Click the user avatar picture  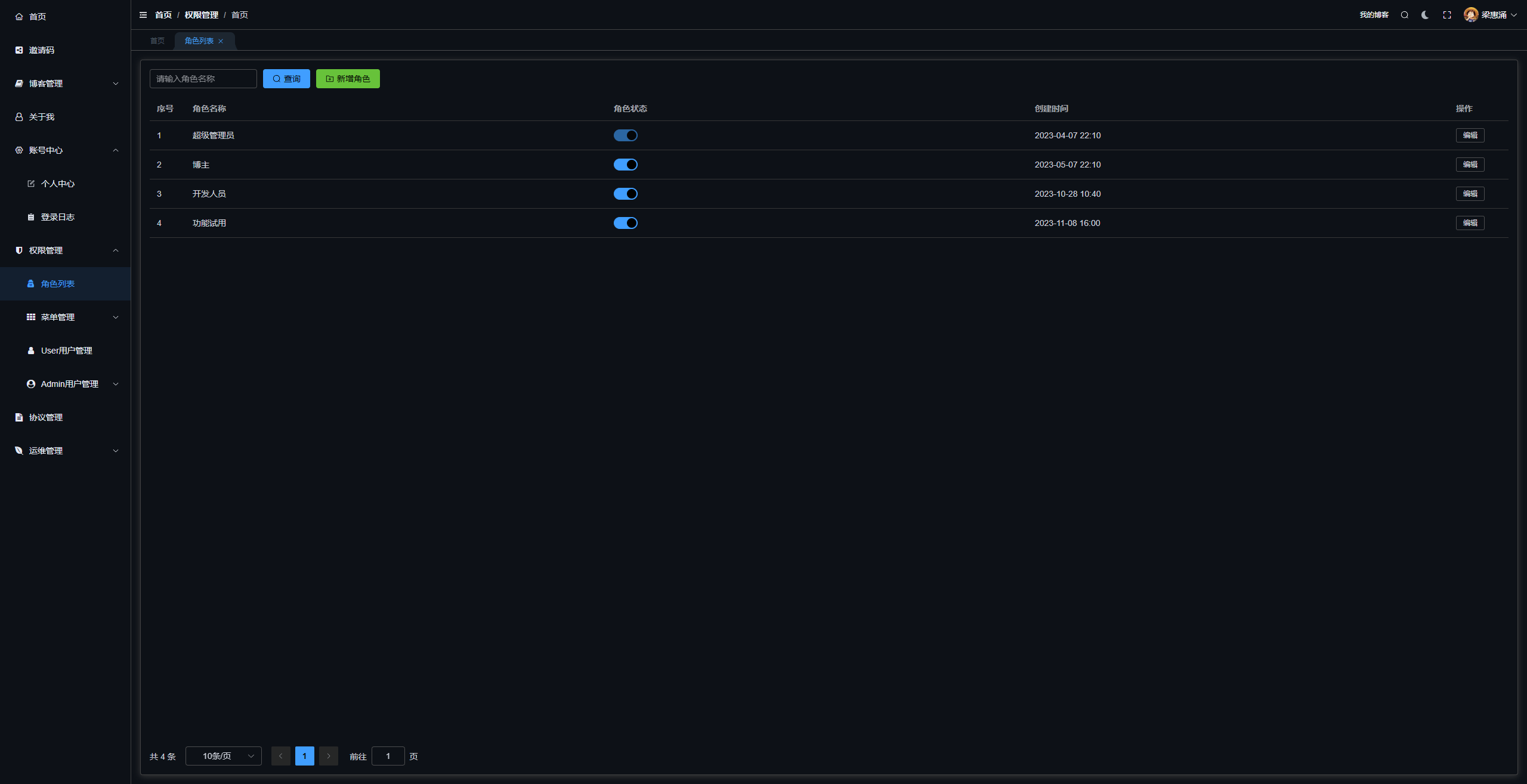click(1471, 15)
